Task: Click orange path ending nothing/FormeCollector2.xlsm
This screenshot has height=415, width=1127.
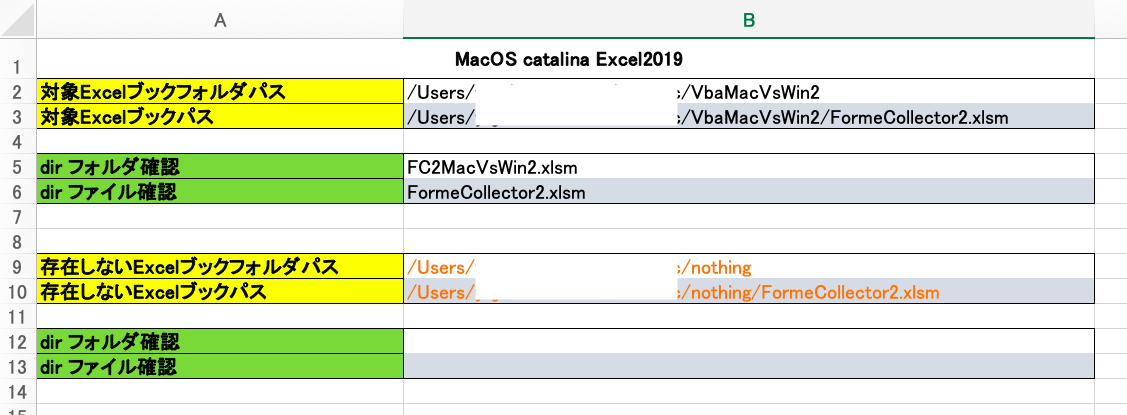Action: pos(749,292)
